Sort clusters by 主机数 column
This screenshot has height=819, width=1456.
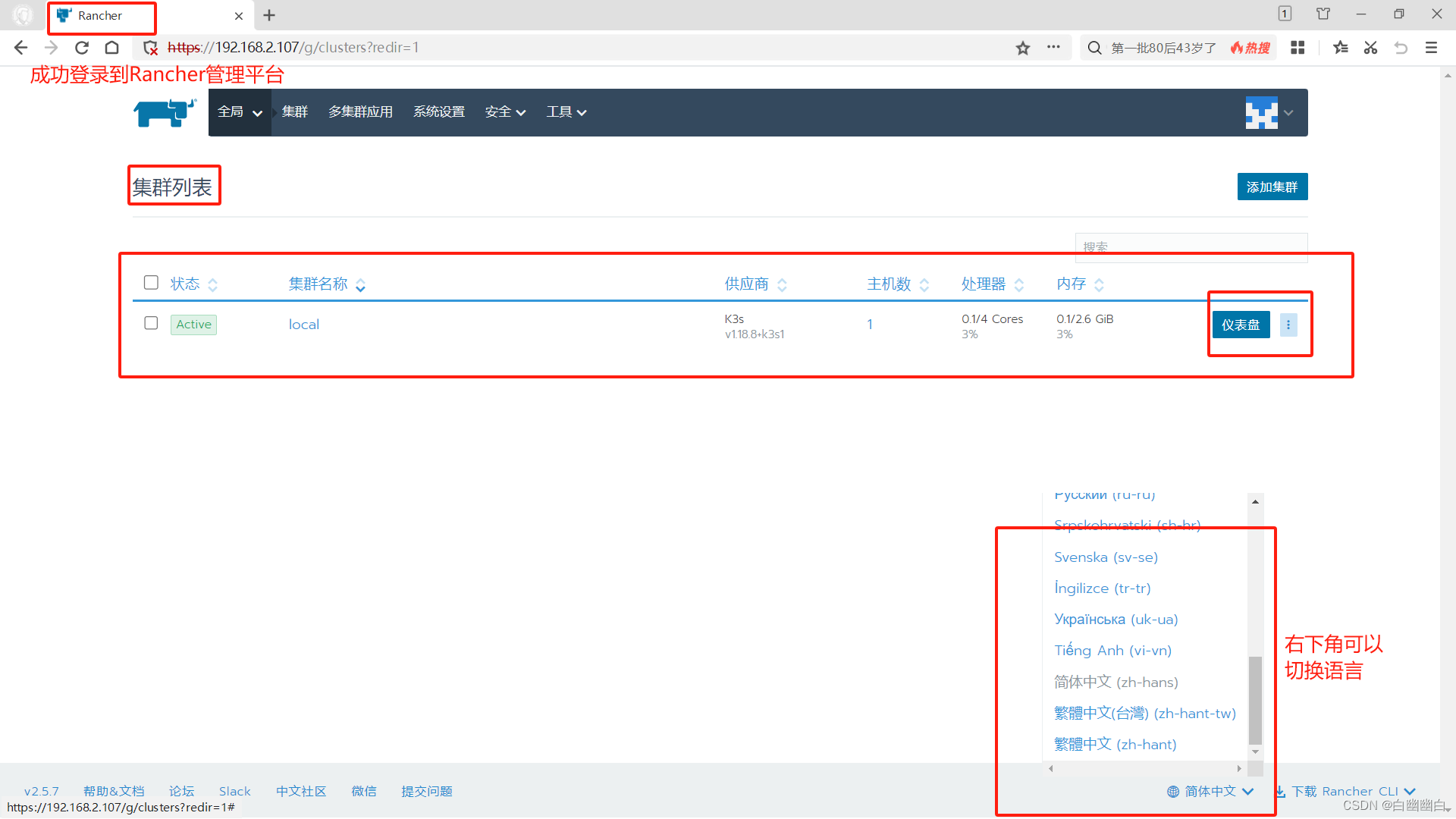[x=898, y=284]
